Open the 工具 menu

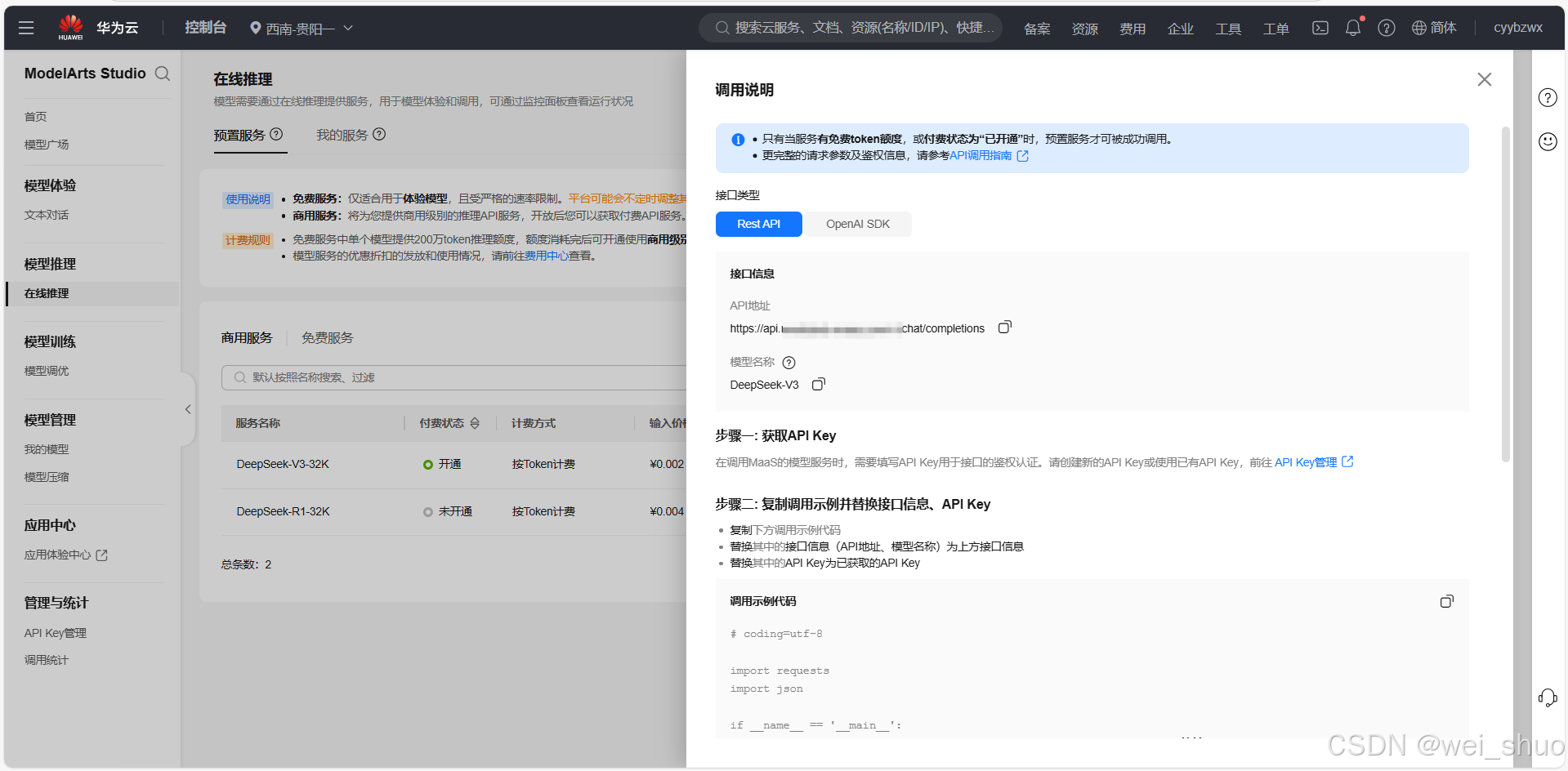pyautogui.click(x=1228, y=29)
